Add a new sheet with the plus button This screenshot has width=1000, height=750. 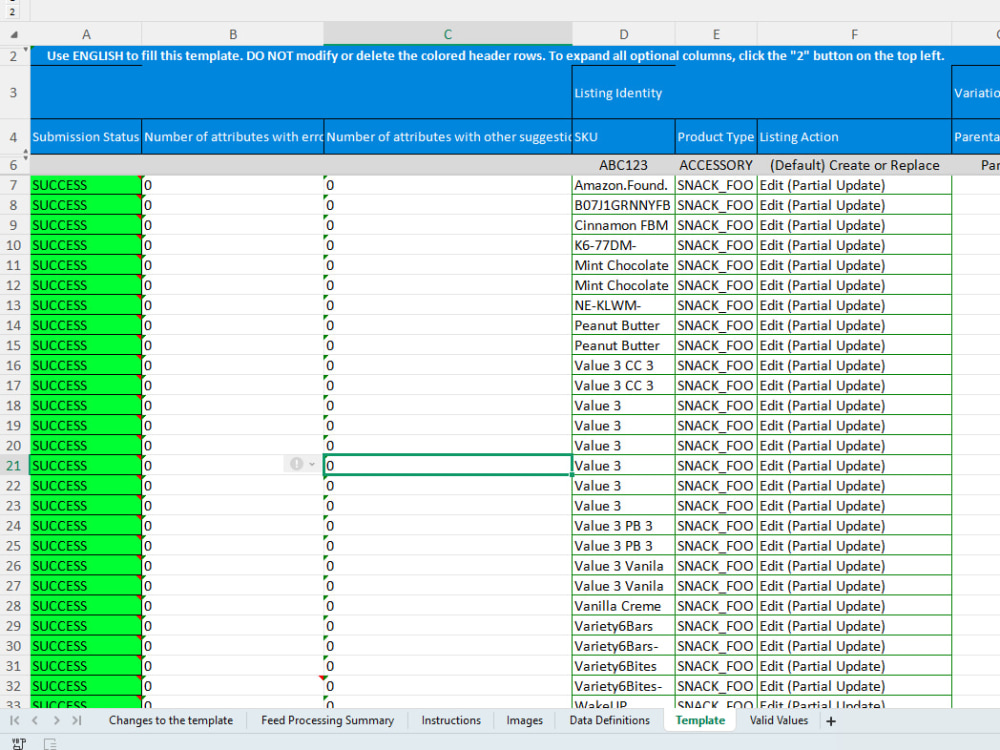coord(830,721)
